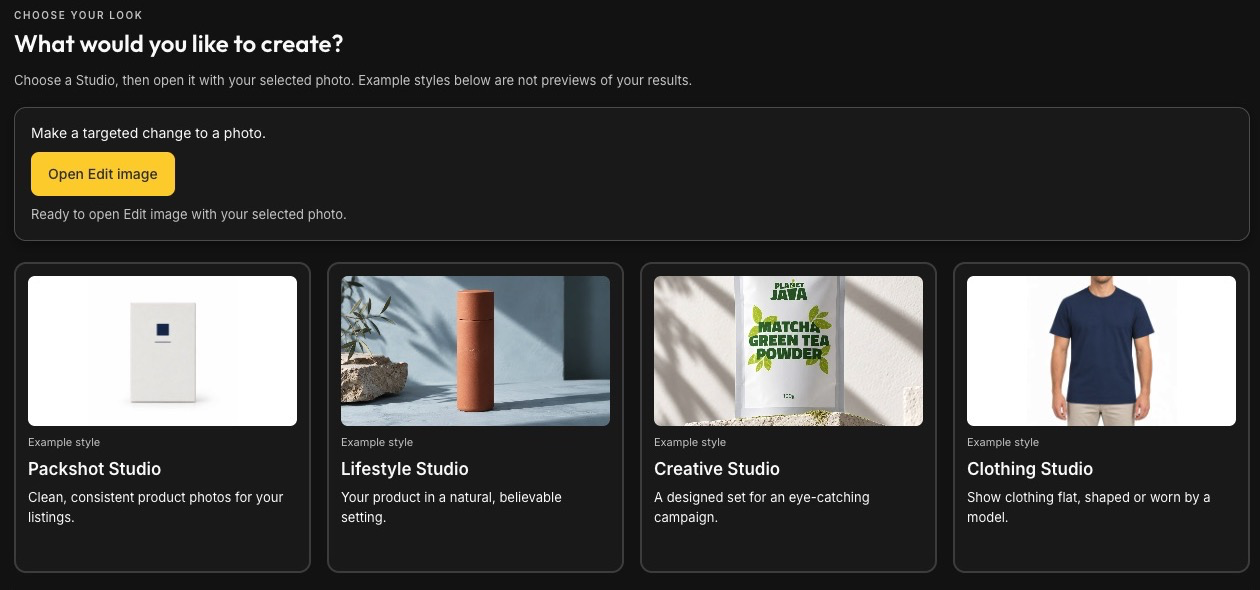
Task: Click the 'CHOOSE YOUR LOOK' label
Action: [78, 15]
